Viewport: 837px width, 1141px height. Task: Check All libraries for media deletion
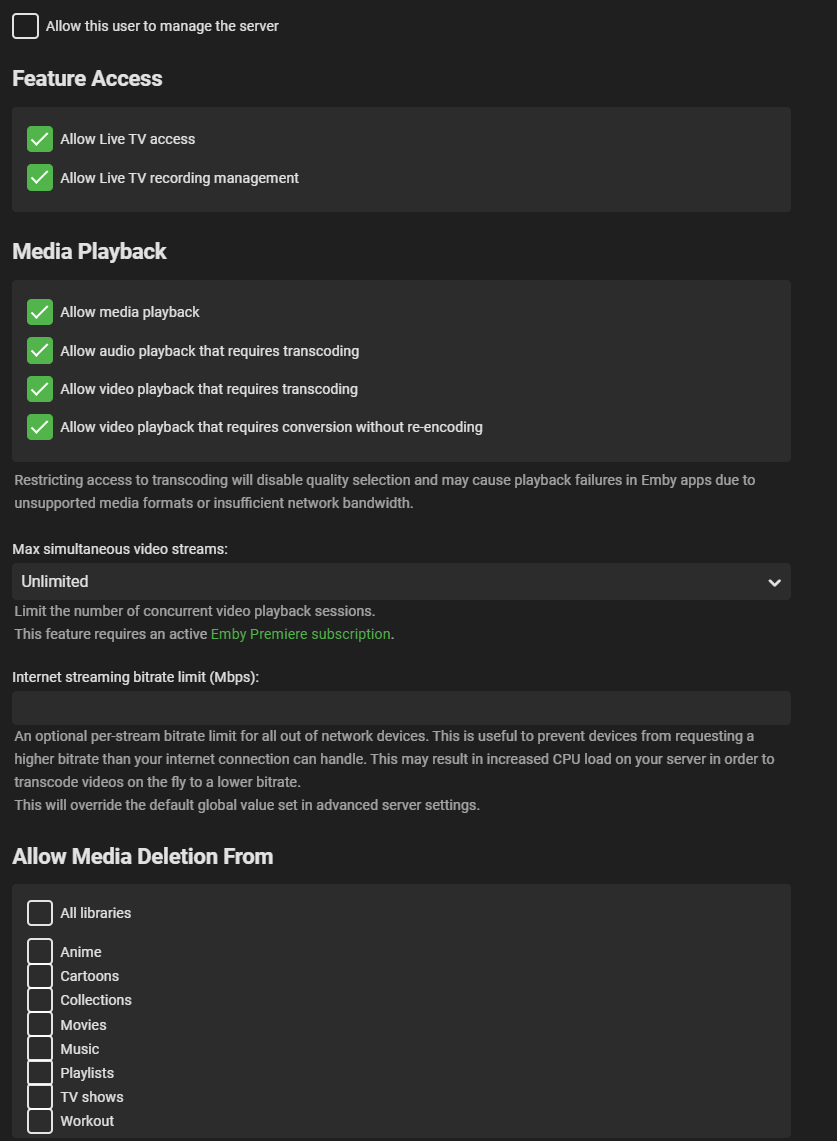[x=40, y=913]
